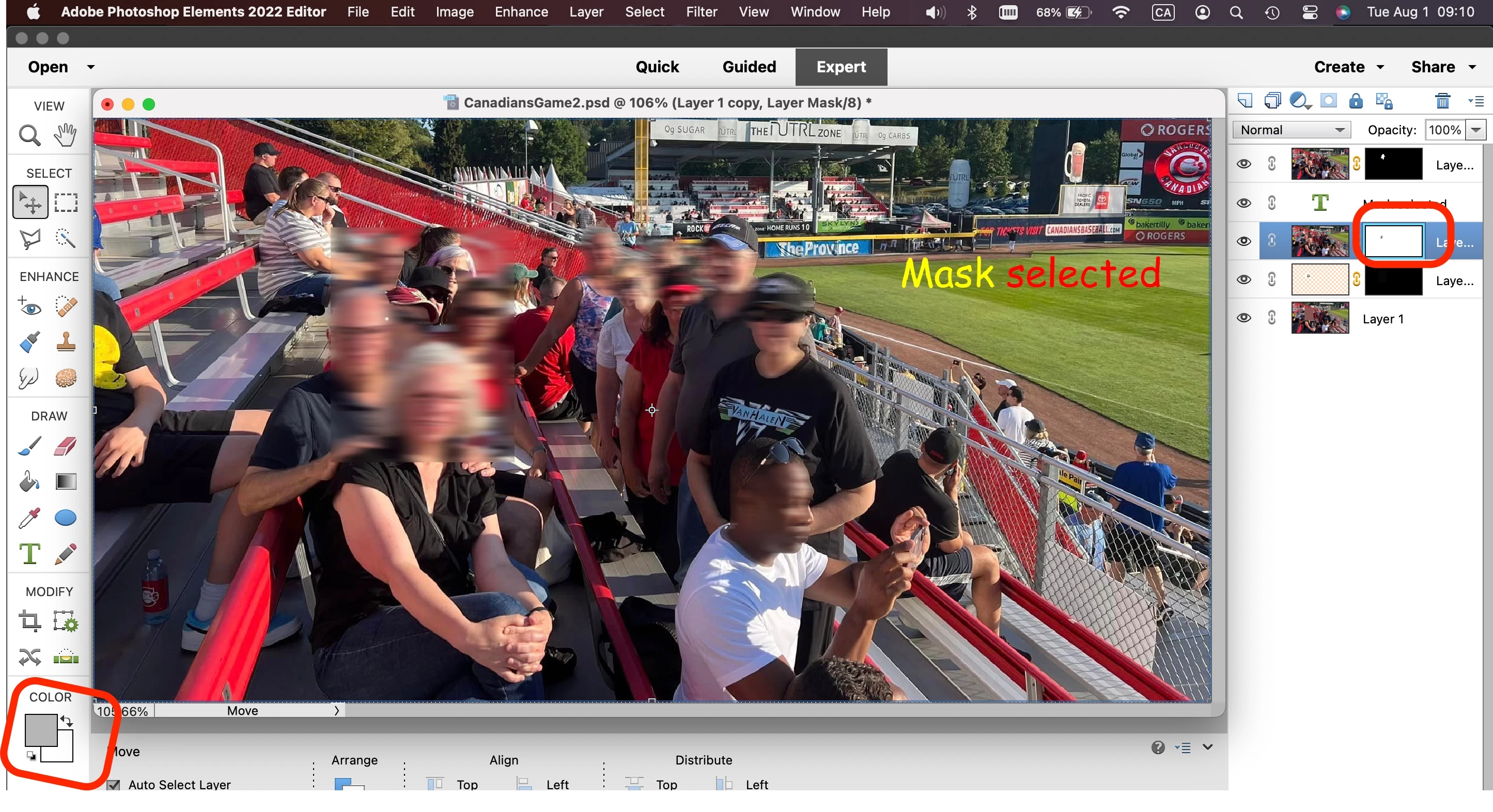Expand the Opacity dropdown arrow
The image size is (1493, 812).
pos(1475,130)
